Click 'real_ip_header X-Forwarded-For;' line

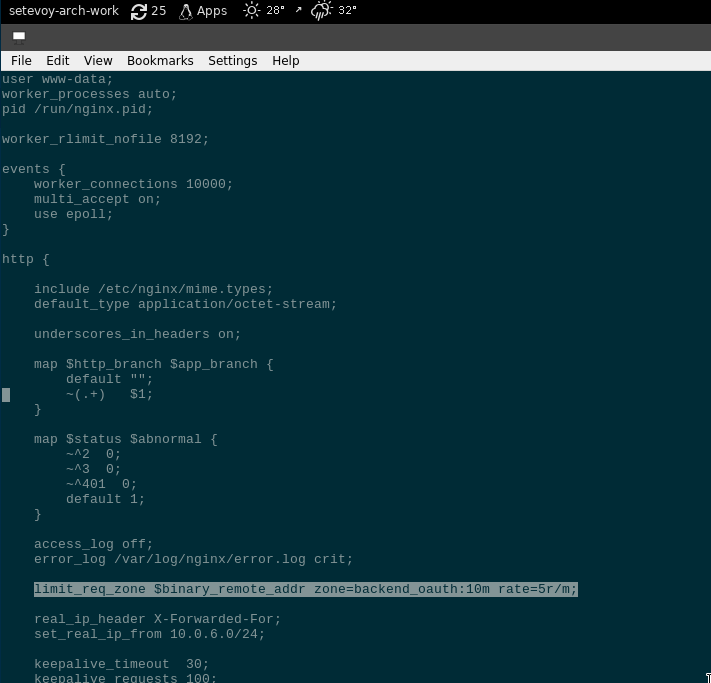coord(157,620)
